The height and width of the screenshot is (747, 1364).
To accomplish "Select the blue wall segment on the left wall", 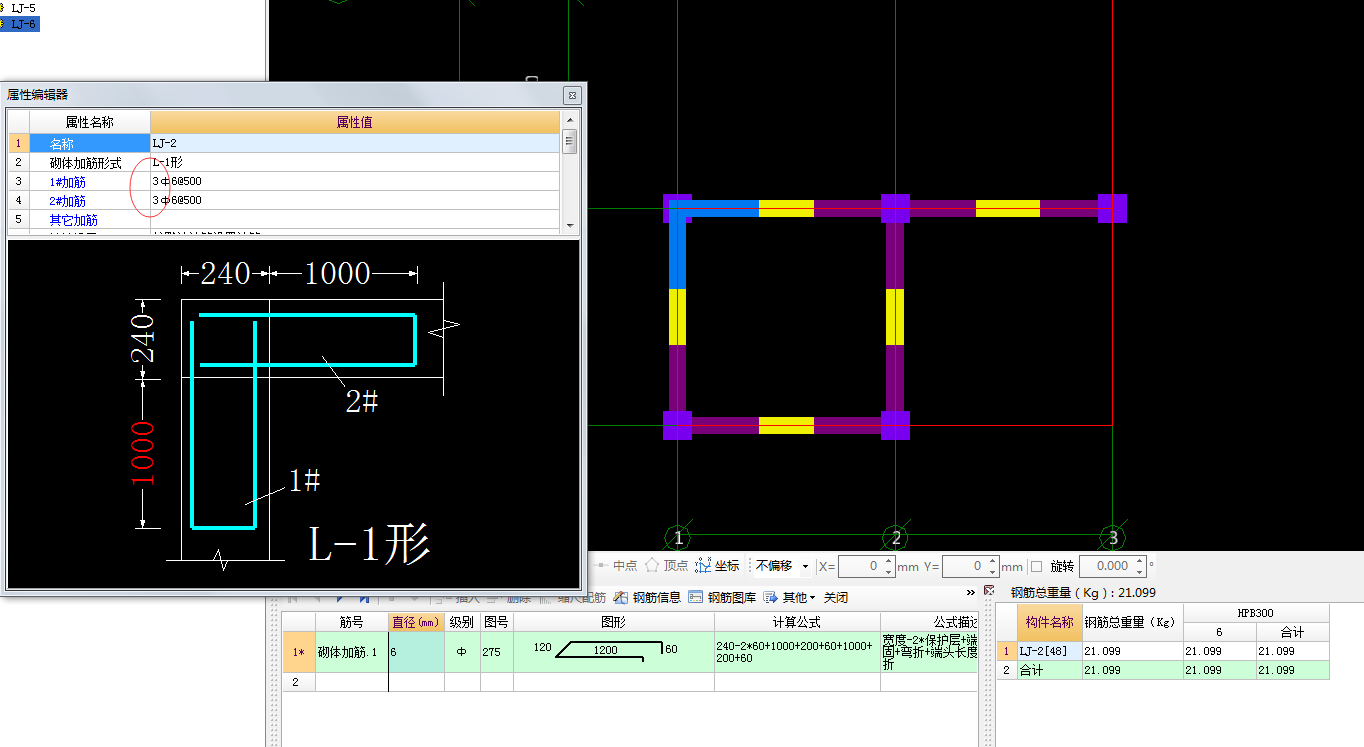I will [677, 250].
